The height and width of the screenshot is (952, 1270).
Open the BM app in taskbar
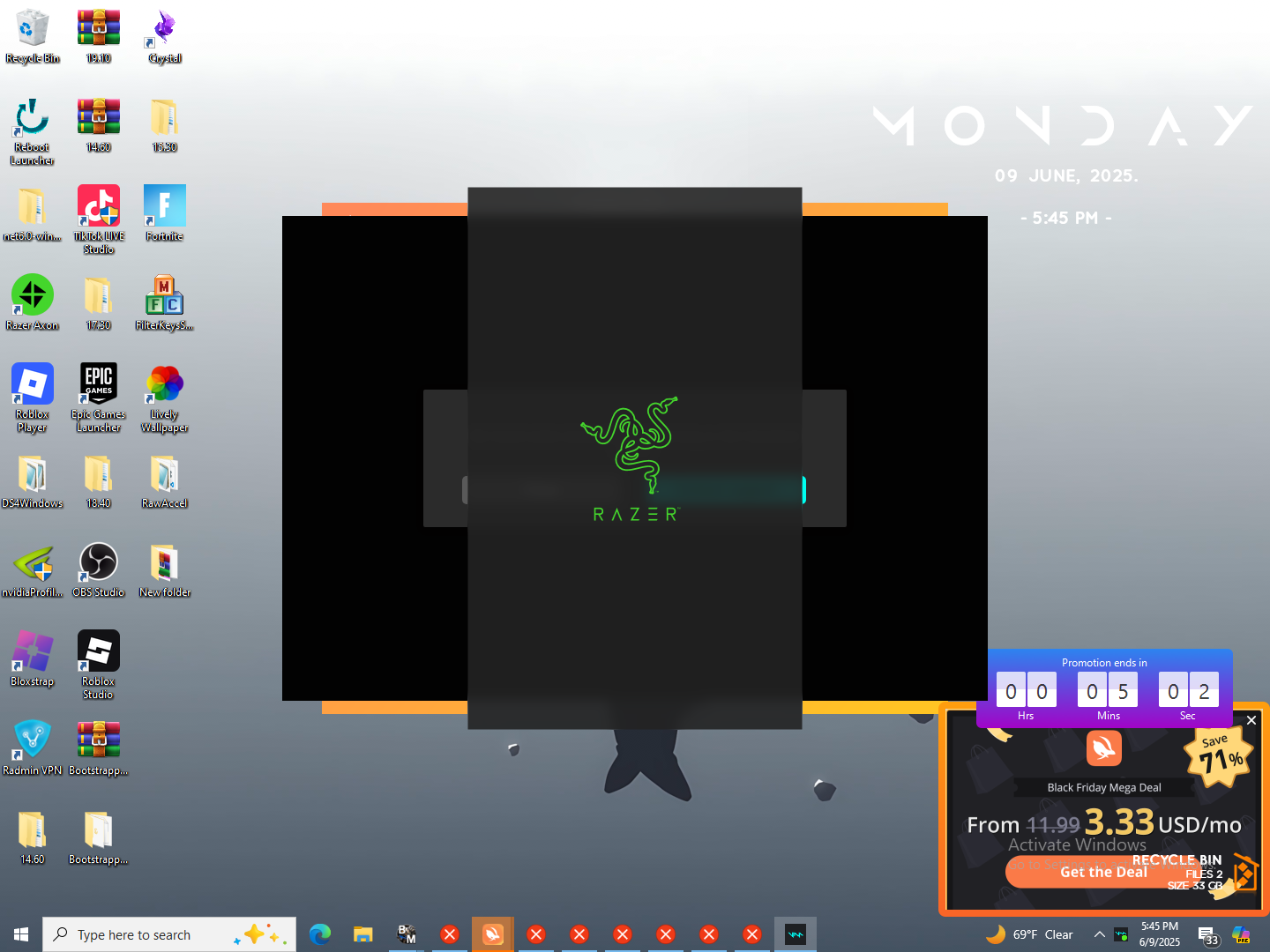point(407,934)
